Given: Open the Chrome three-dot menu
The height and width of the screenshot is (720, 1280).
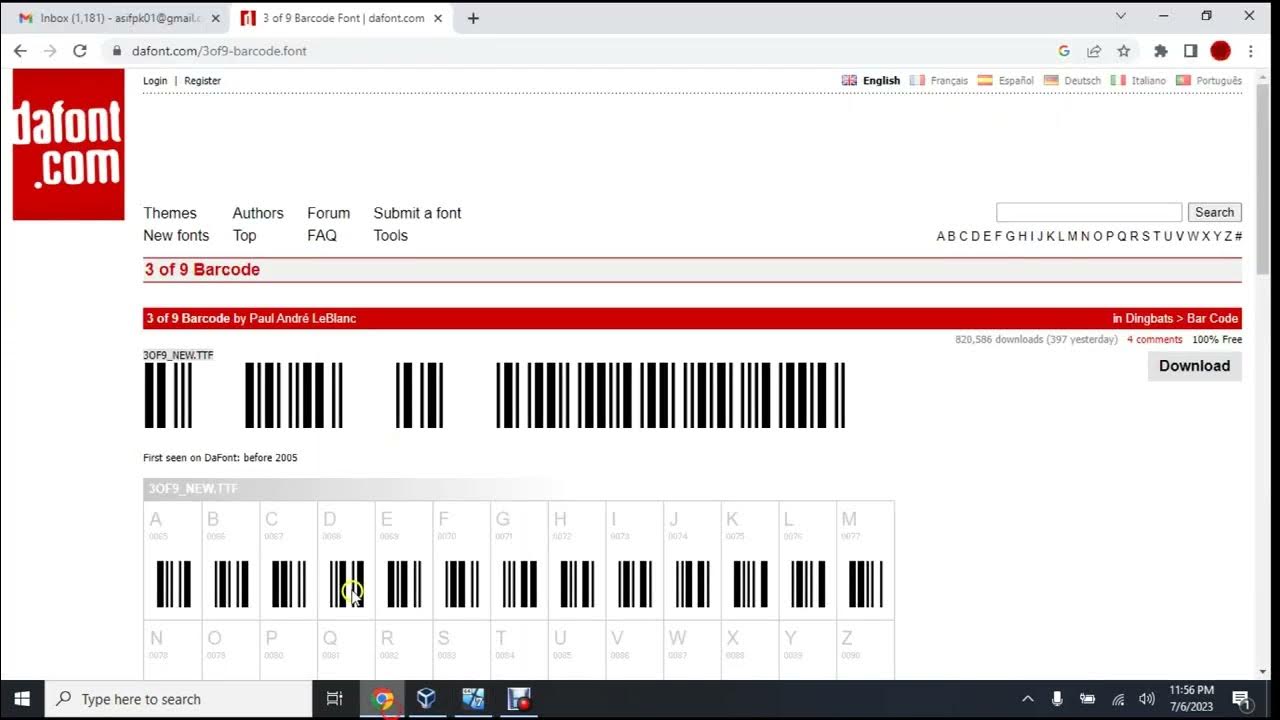Looking at the screenshot, I should point(1251,51).
